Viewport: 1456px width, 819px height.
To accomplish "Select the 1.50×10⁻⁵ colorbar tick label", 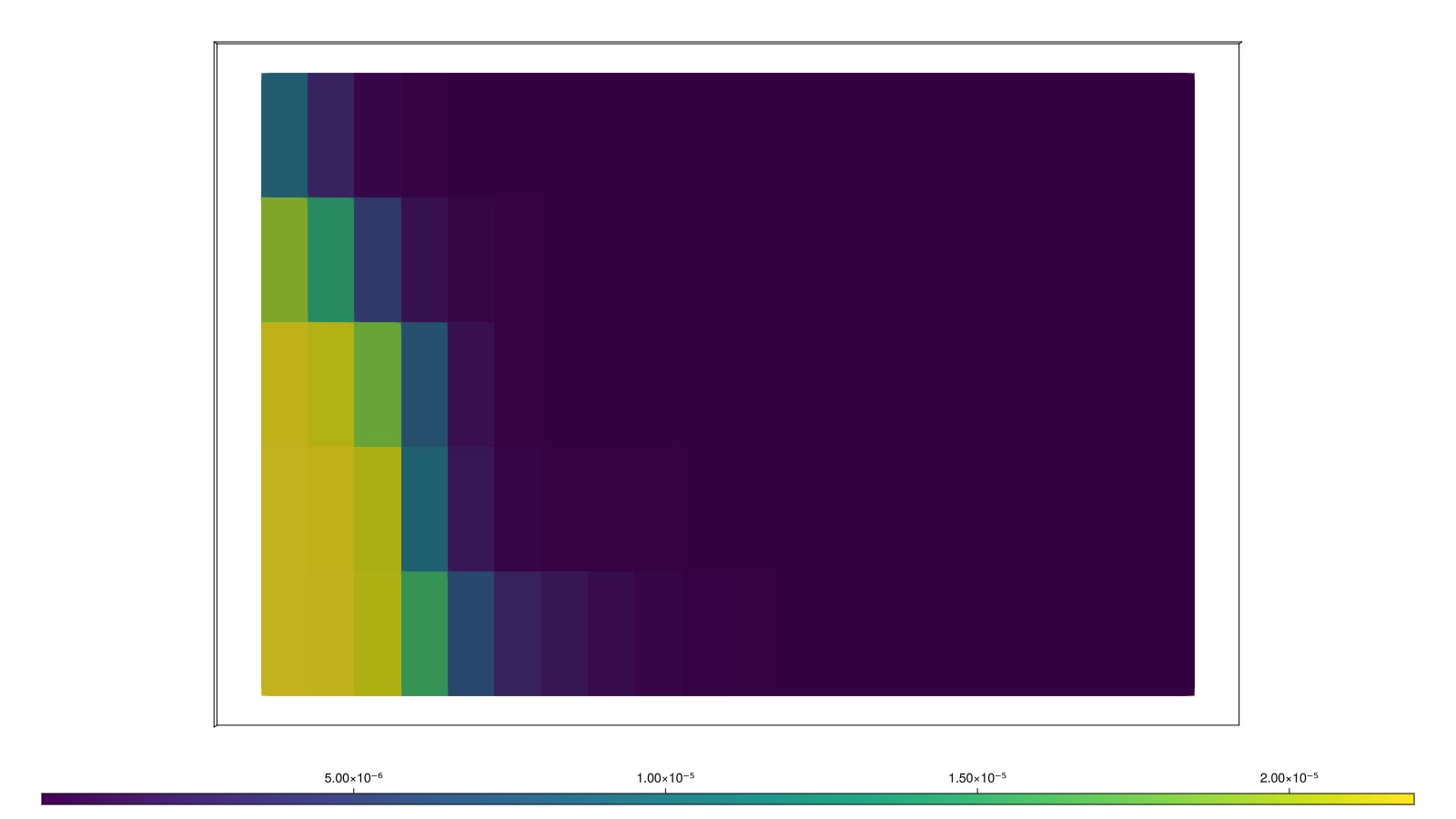I will [x=977, y=778].
